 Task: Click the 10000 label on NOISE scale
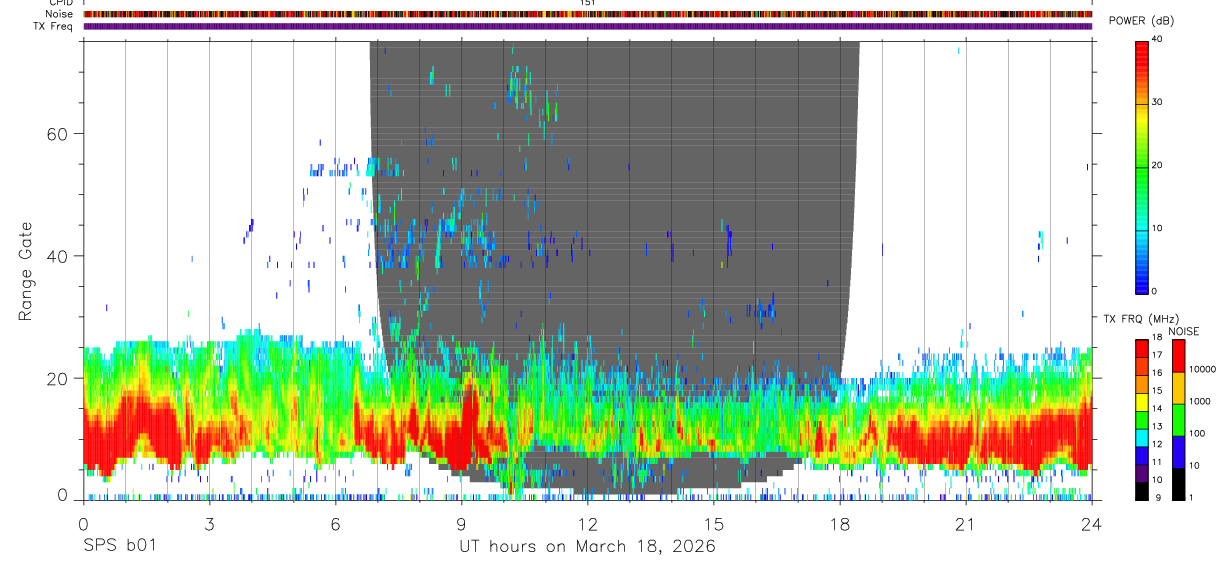tap(1203, 370)
